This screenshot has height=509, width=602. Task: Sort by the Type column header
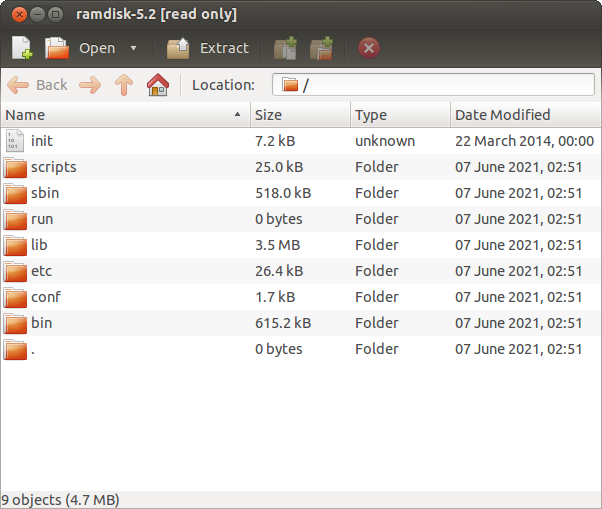(400, 115)
